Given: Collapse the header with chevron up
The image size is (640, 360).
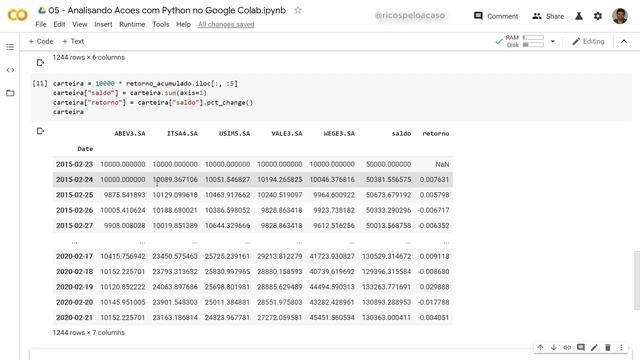Looking at the screenshot, I should (x=624, y=41).
